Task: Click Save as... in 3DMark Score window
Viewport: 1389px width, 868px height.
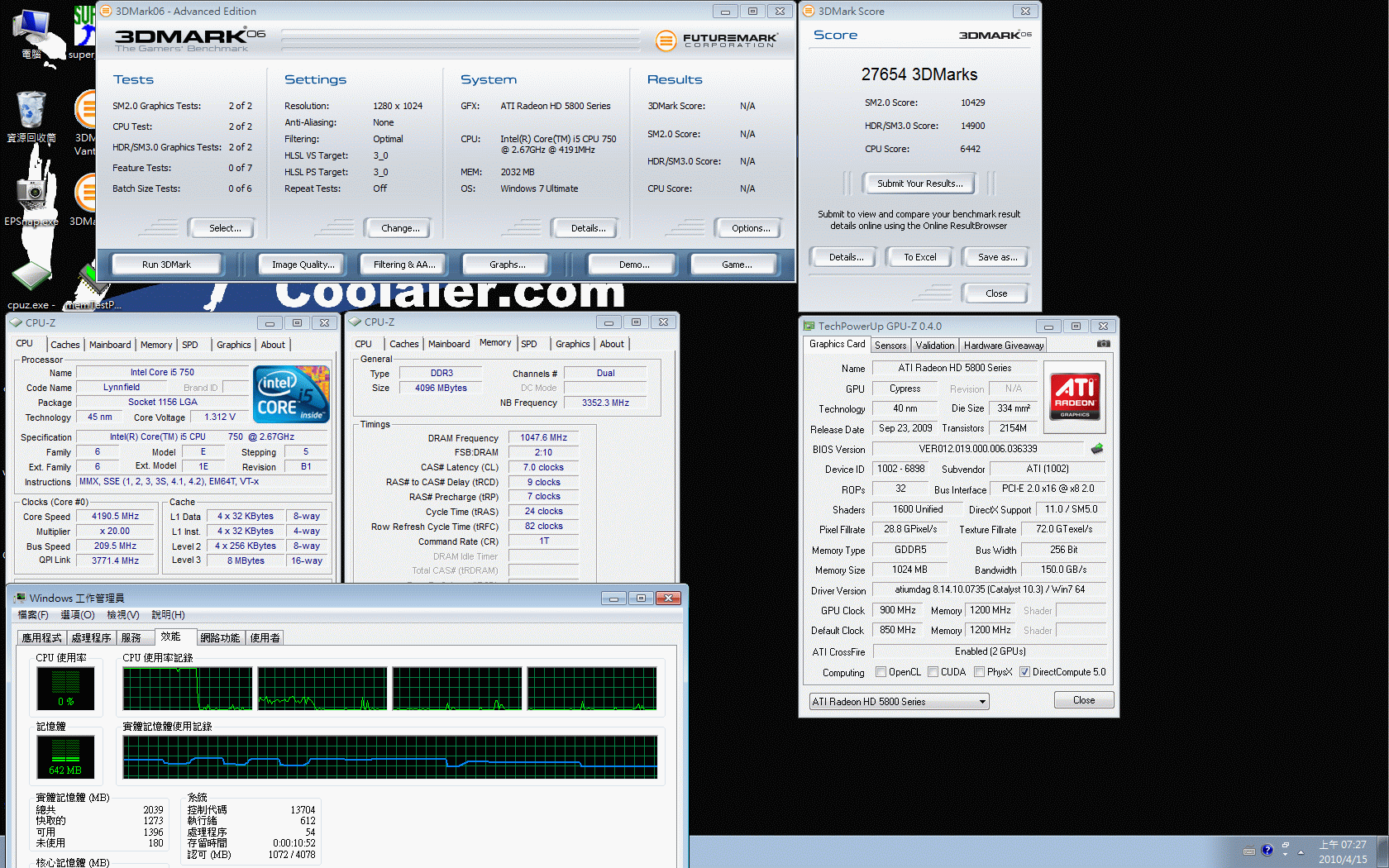Action: [997, 257]
